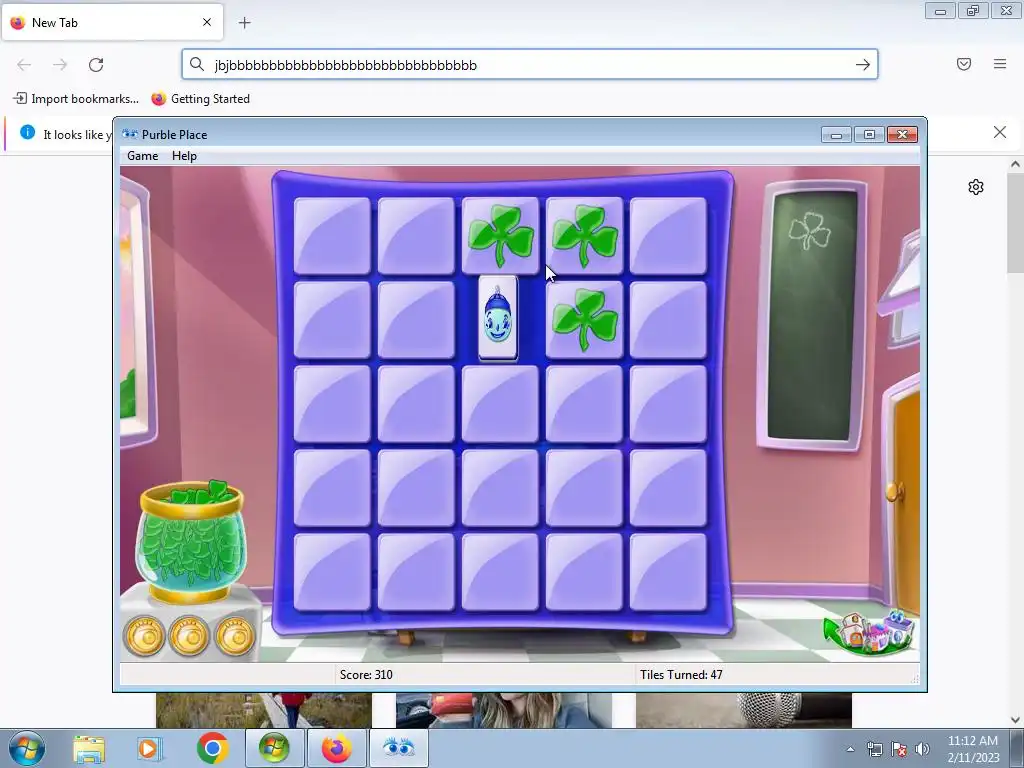Open the Help menu in Purble Place
This screenshot has width=1024, height=768.
tap(184, 156)
